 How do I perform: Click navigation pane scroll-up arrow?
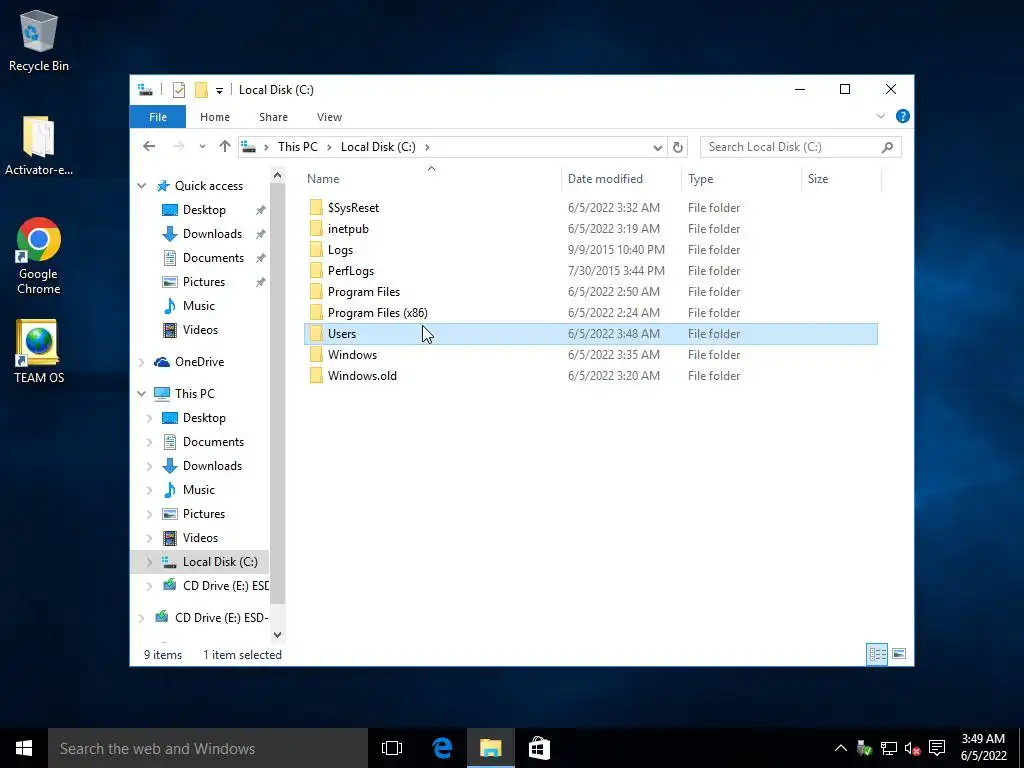pyautogui.click(x=278, y=175)
